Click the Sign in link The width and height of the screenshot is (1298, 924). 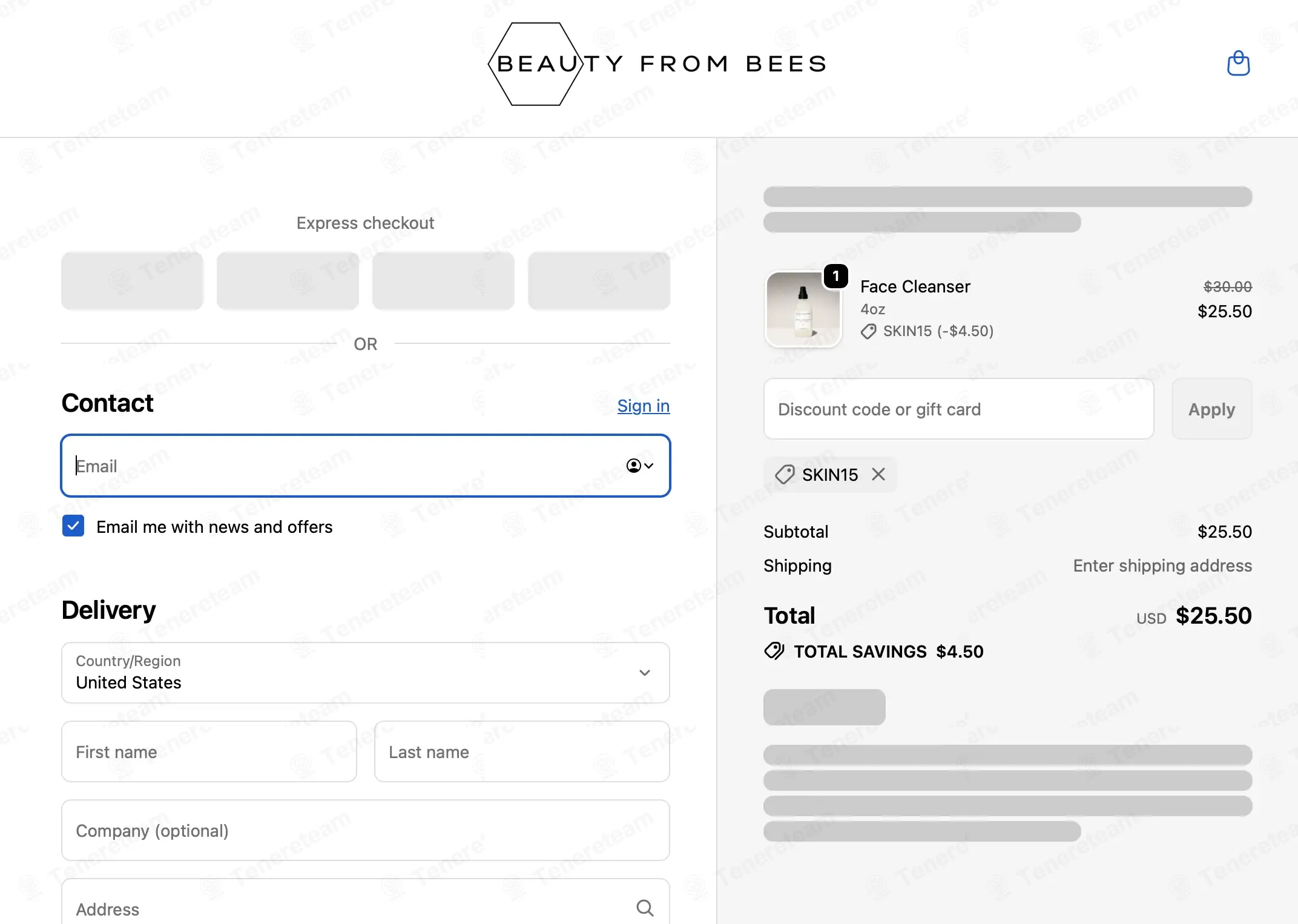[643, 406]
